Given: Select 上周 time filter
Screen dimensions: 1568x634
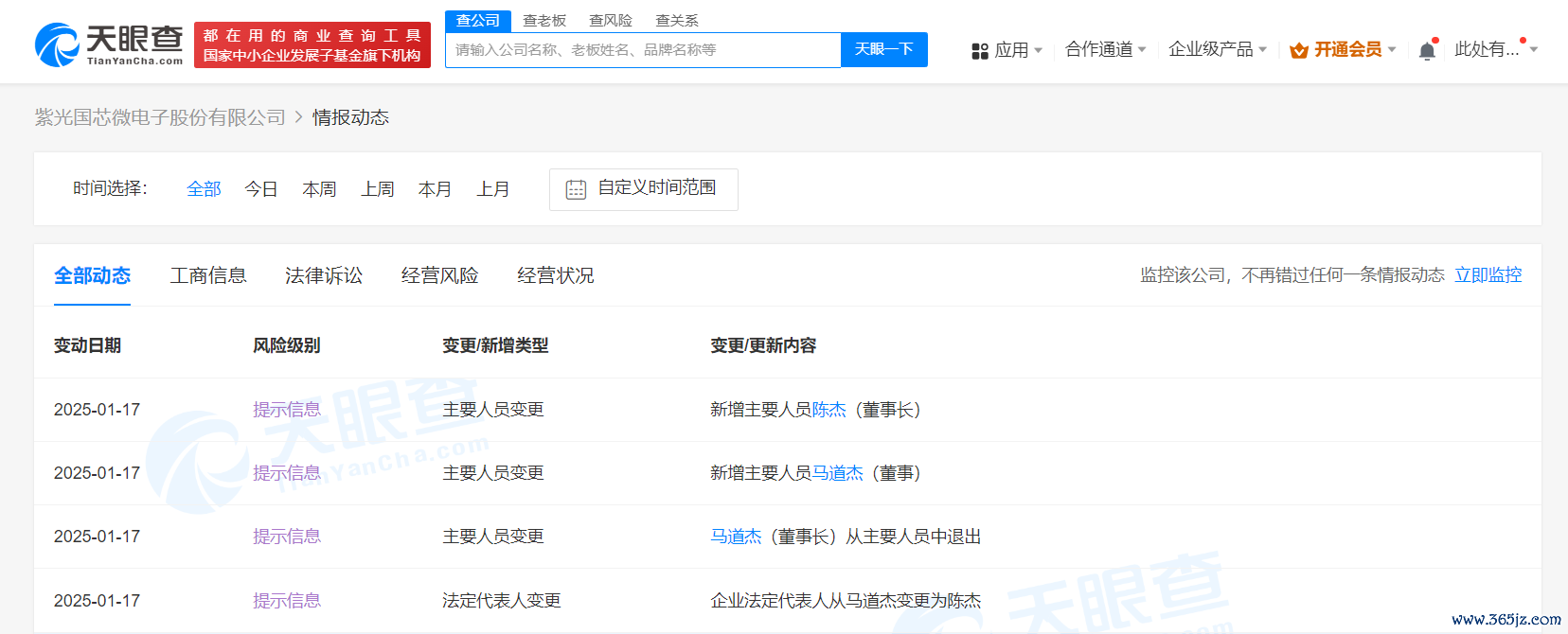Looking at the screenshot, I should 378,189.
